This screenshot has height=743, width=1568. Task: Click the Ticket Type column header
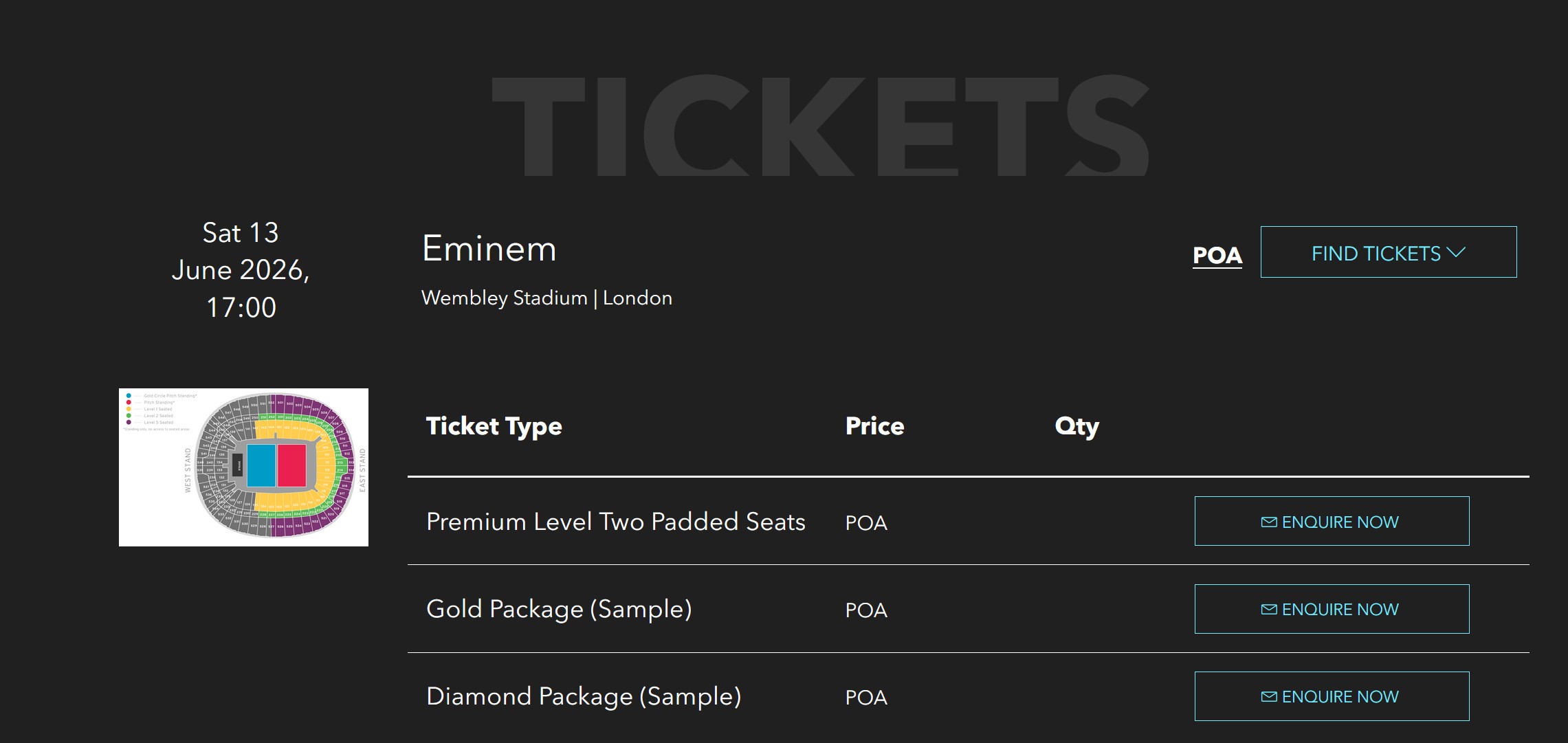(494, 427)
